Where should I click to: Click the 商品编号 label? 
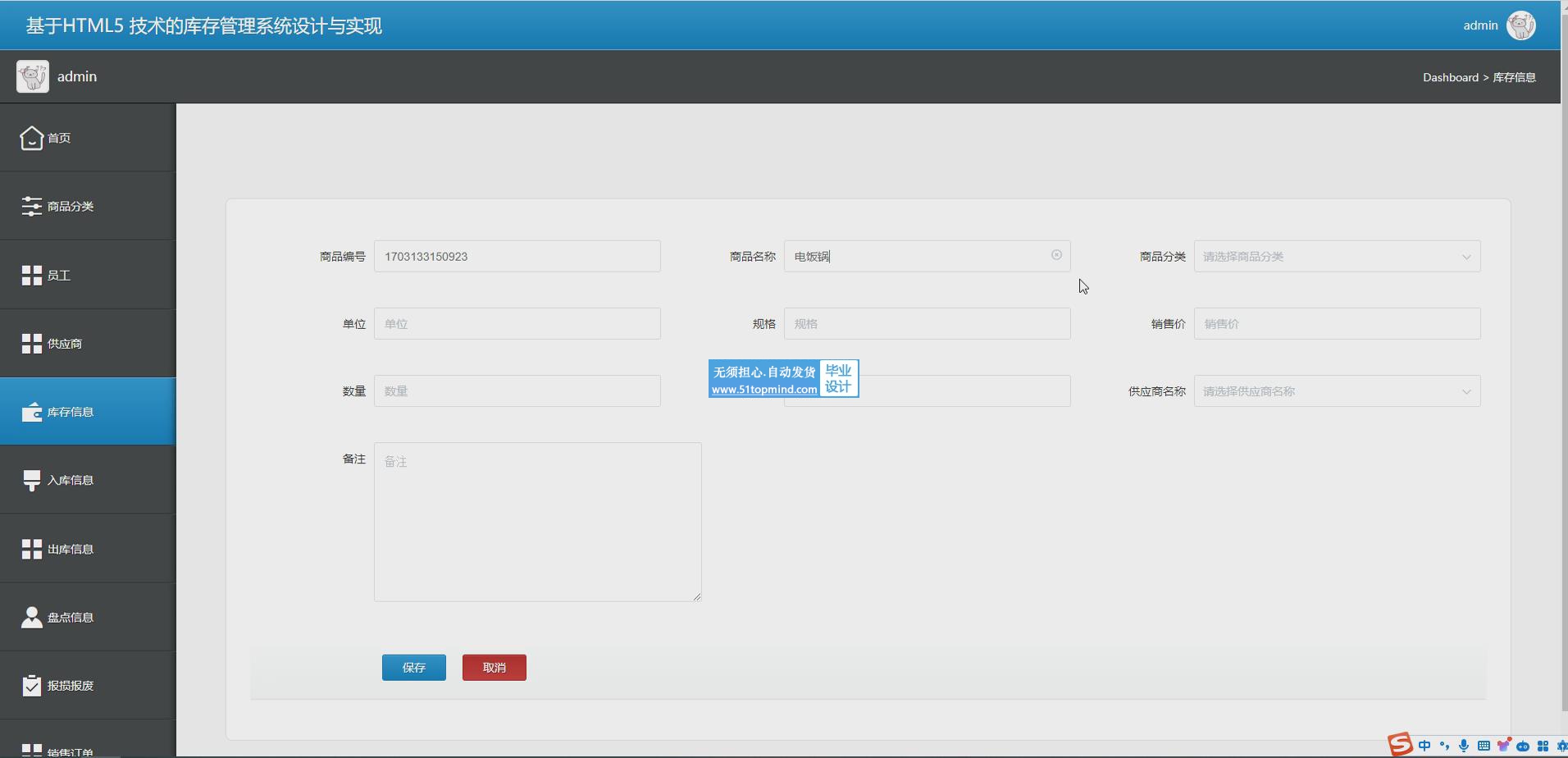pos(342,256)
